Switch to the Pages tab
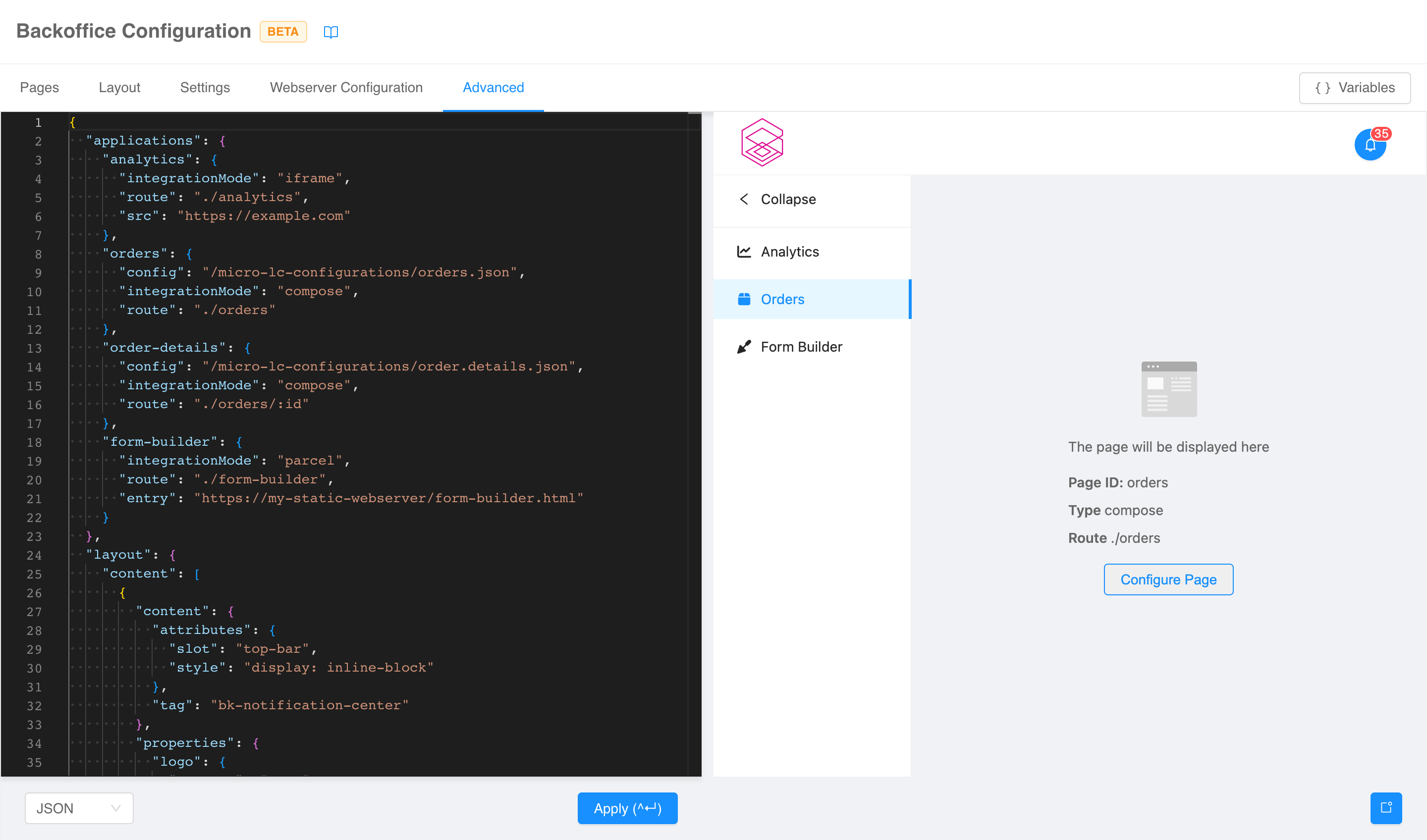 (x=39, y=88)
